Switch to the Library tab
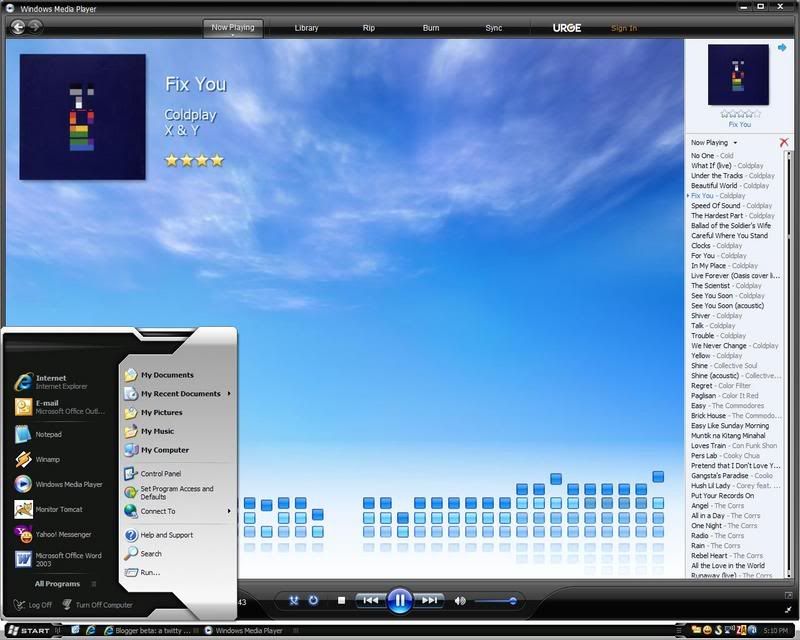800x640 pixels. [x=306, y=28]
